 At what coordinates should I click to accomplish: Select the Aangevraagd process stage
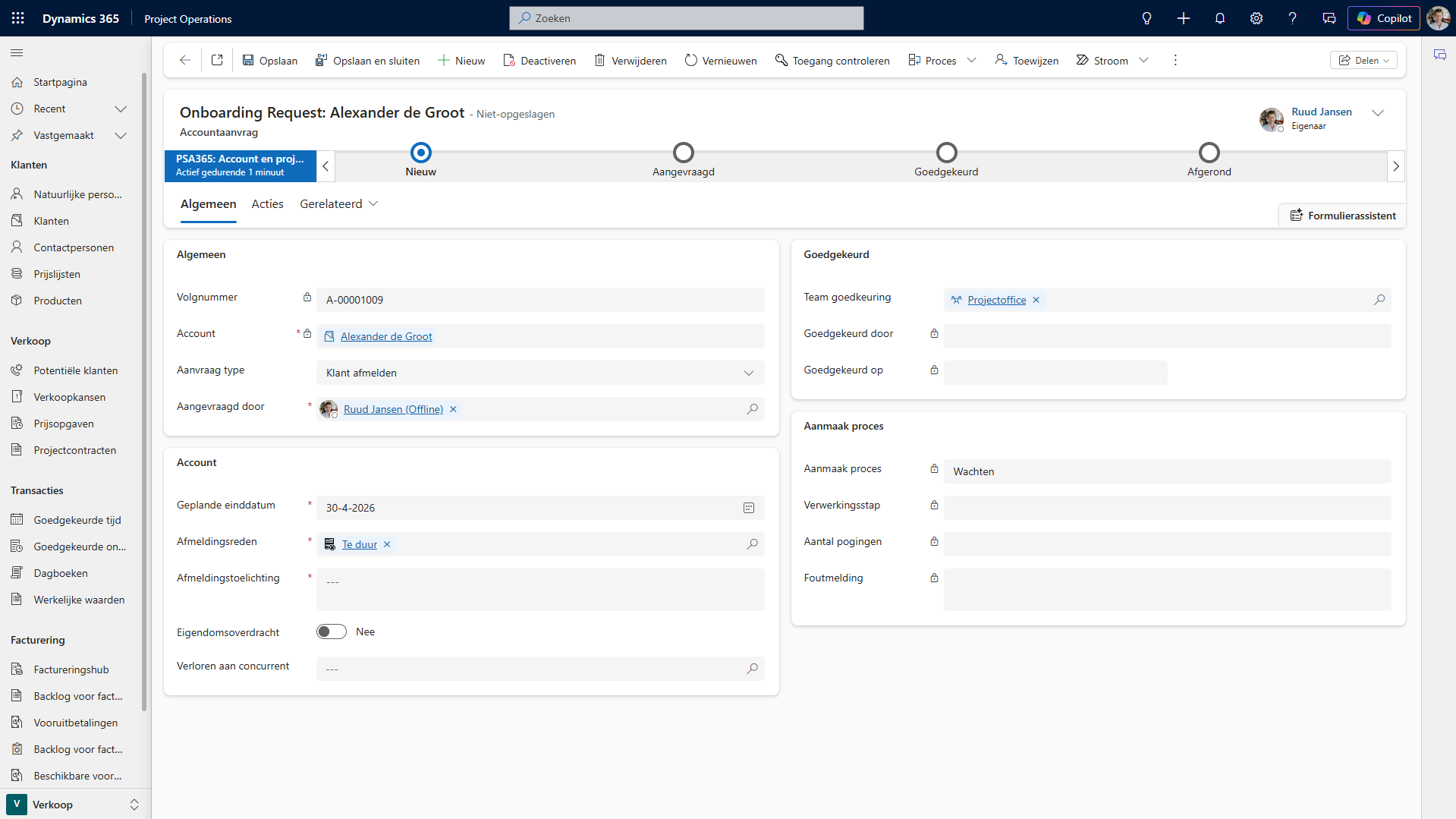pyautogui.click(x=683, y=153)
